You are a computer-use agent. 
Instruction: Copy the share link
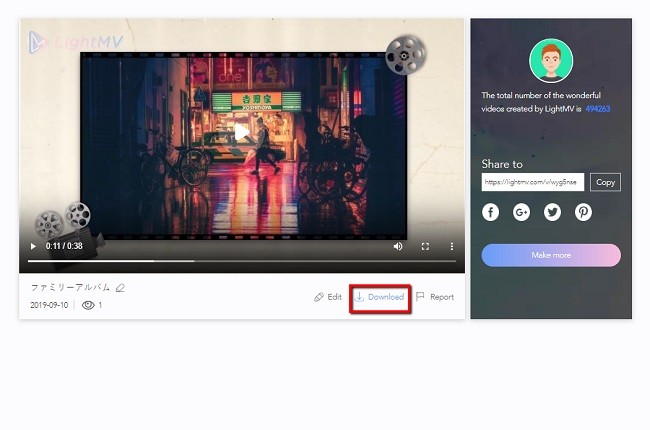605,182
